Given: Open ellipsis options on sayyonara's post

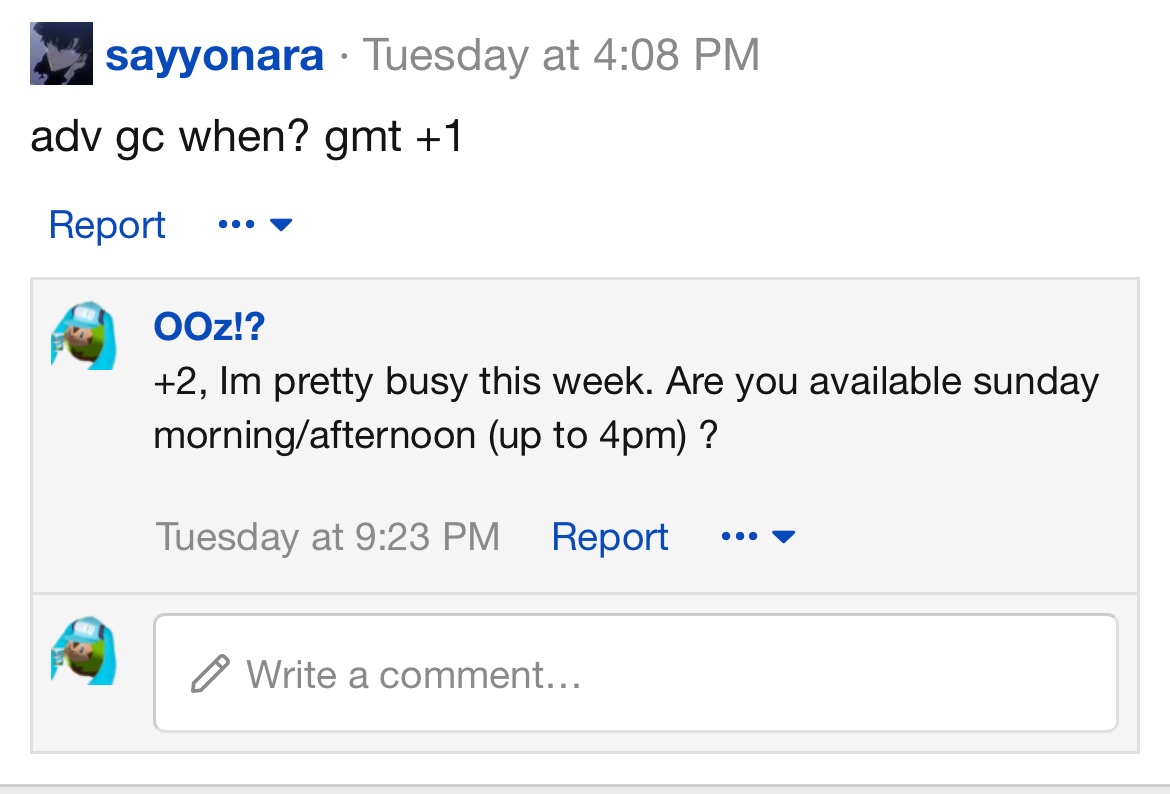Looking at the screenshot, I should pos(237,224).
